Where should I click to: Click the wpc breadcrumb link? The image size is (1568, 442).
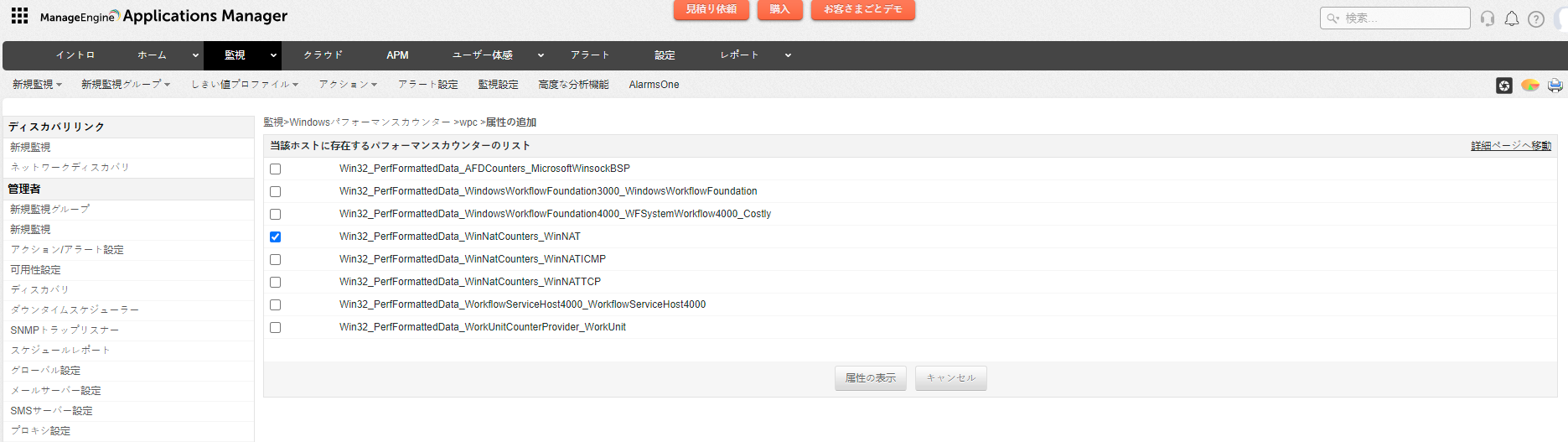click(468, 122)
